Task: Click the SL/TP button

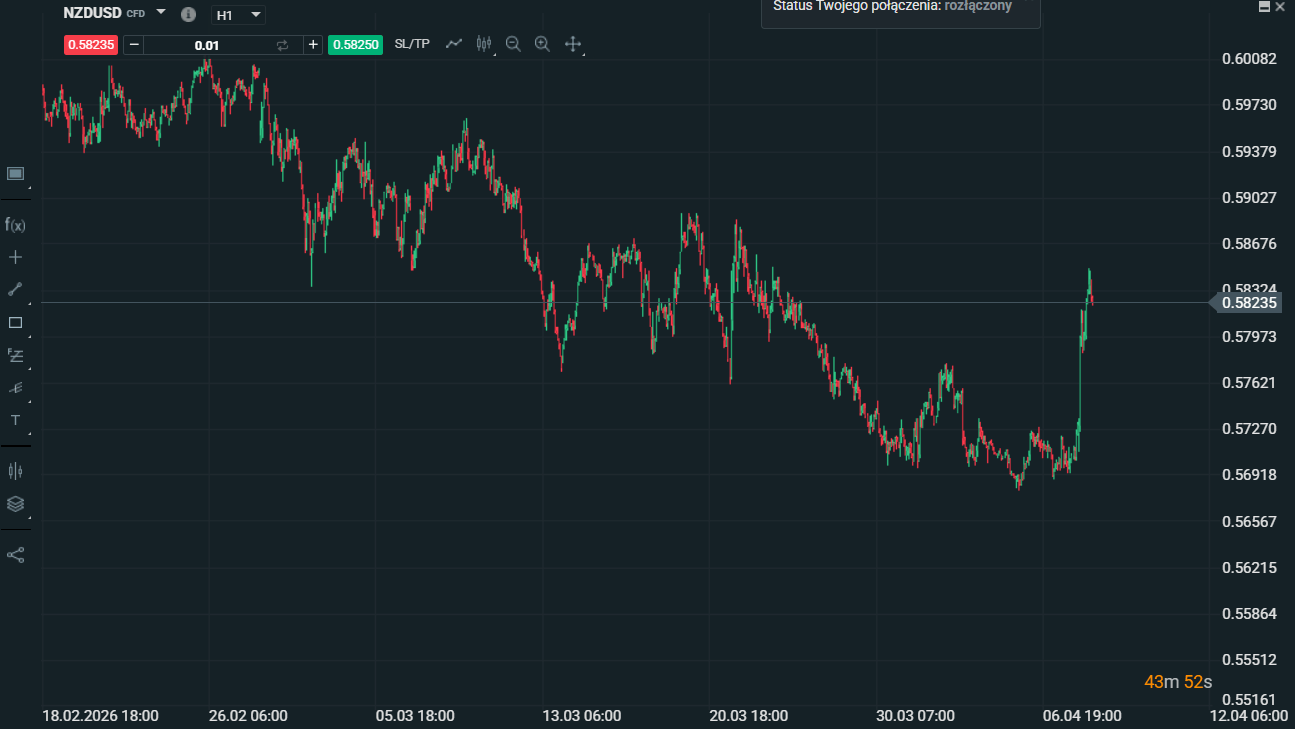Action: coord(412,44)
